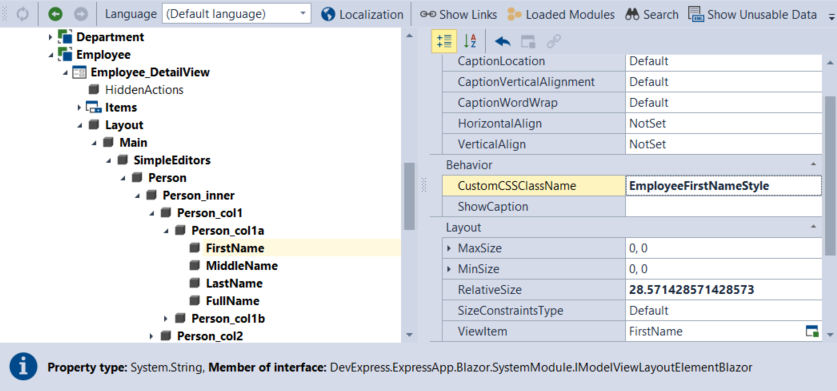Viewport: 837px width, 391px height.
Task: Click the cube icon beside MiddleName
Action: [x=195, y=265]
